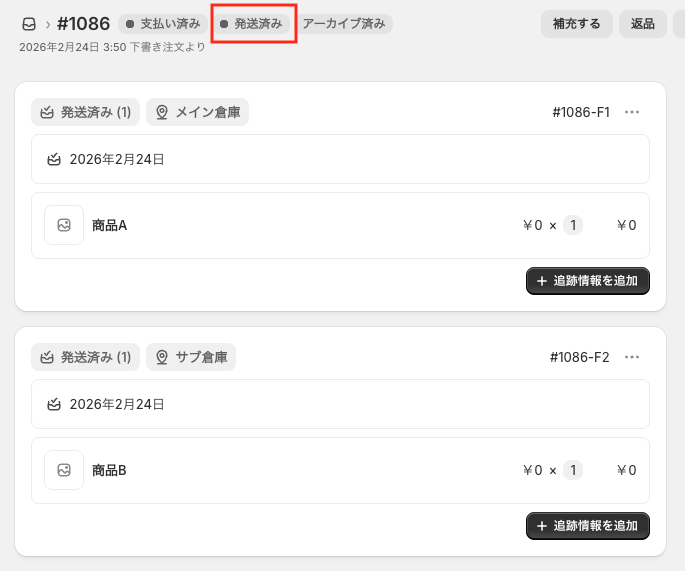Open the more actions menu for #1086-F2
Image resolution: width=685 pixels, height=571 pixels.
coord(631,357)
